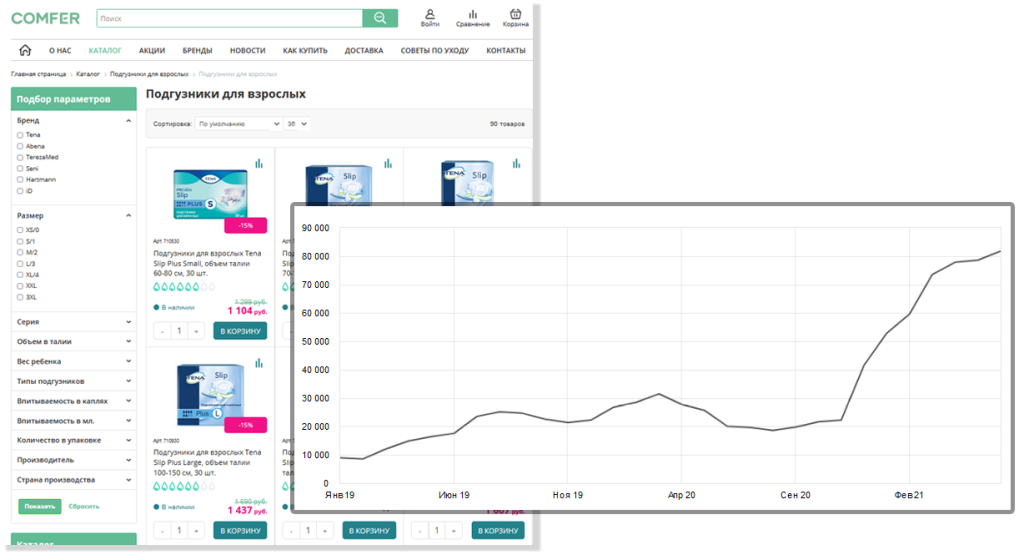Image resolution: width=1024 pixels, height=560 pixels.
Task: Check the XS/0 size filter
Action: (x=20, y=230)
